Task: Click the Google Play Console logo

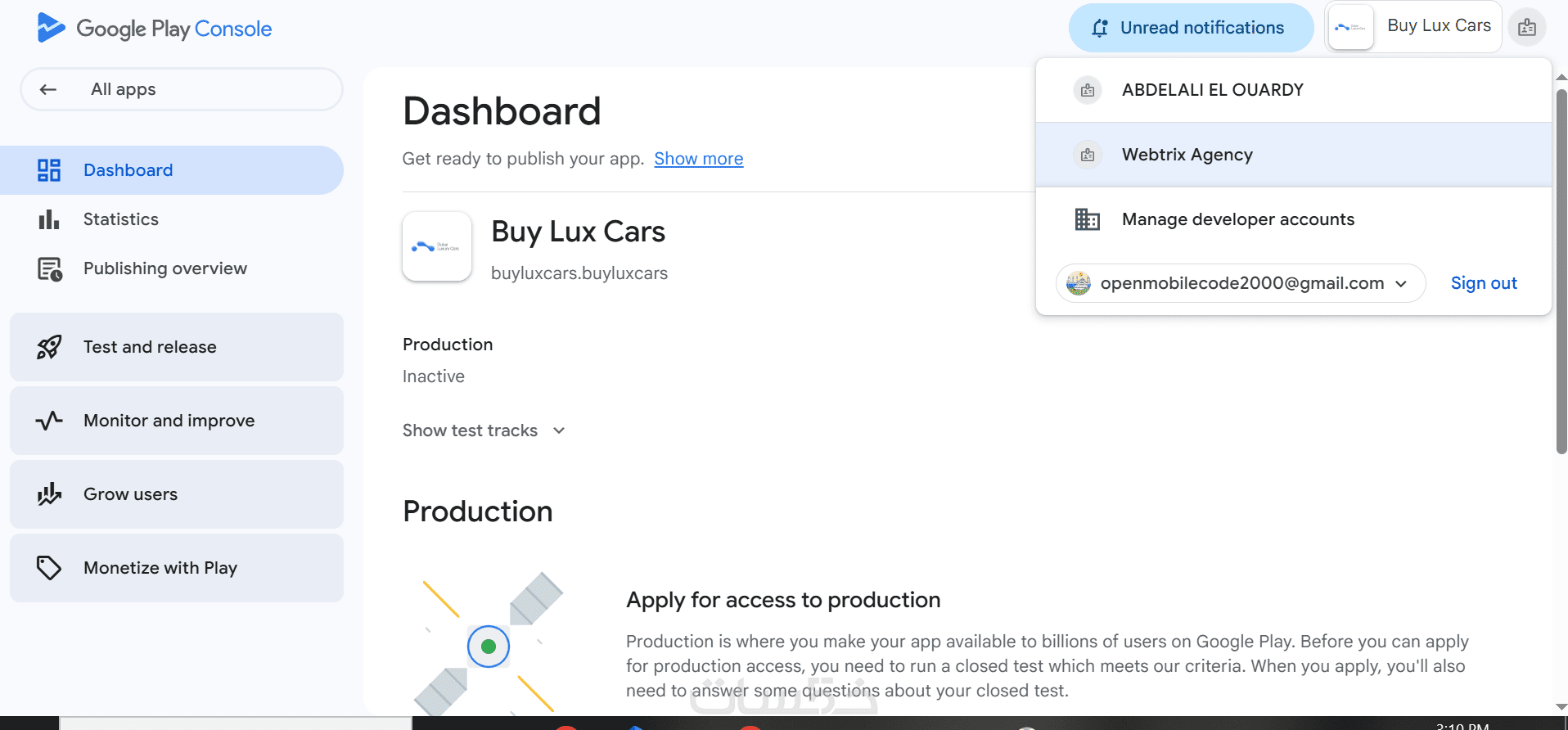Action: (x=154, y=29)
